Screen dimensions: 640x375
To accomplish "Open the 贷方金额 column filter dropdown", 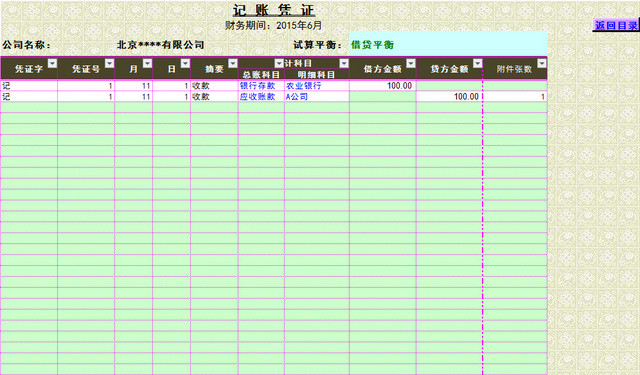I will pos(478,63).
